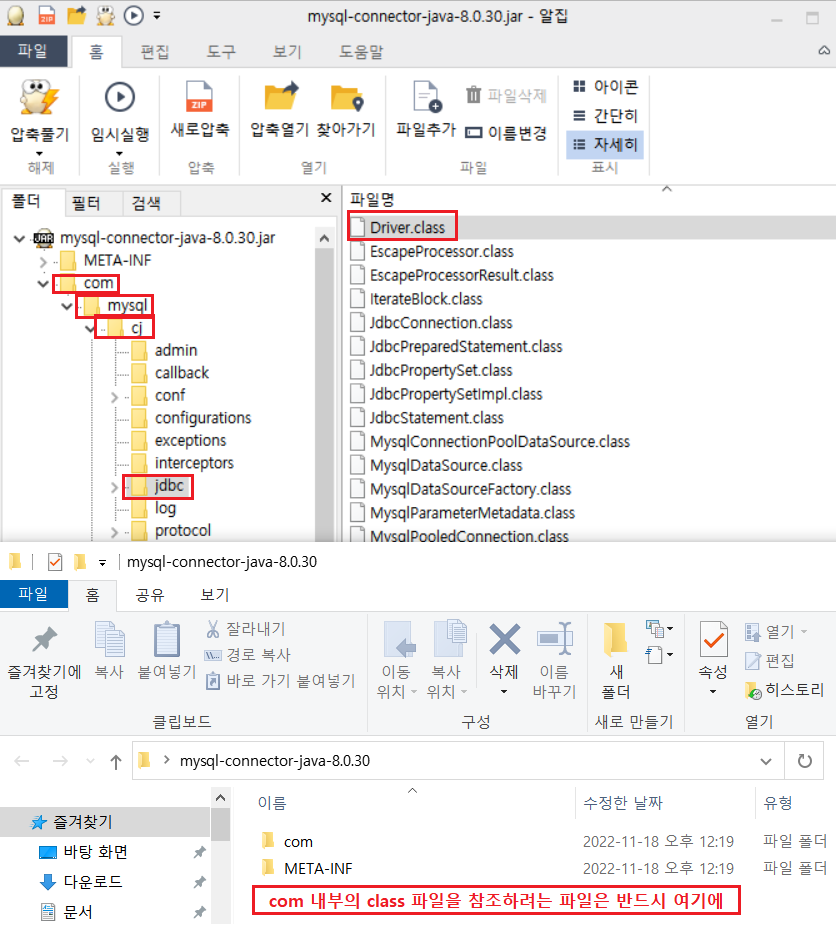Click the 속성 properties icon
This screenshot has height=926, width=836.
tap(714, 640)
